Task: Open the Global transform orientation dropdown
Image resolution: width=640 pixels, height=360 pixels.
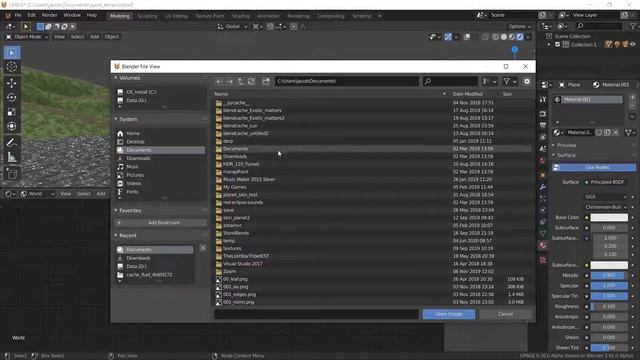Action: pos(232,27)
